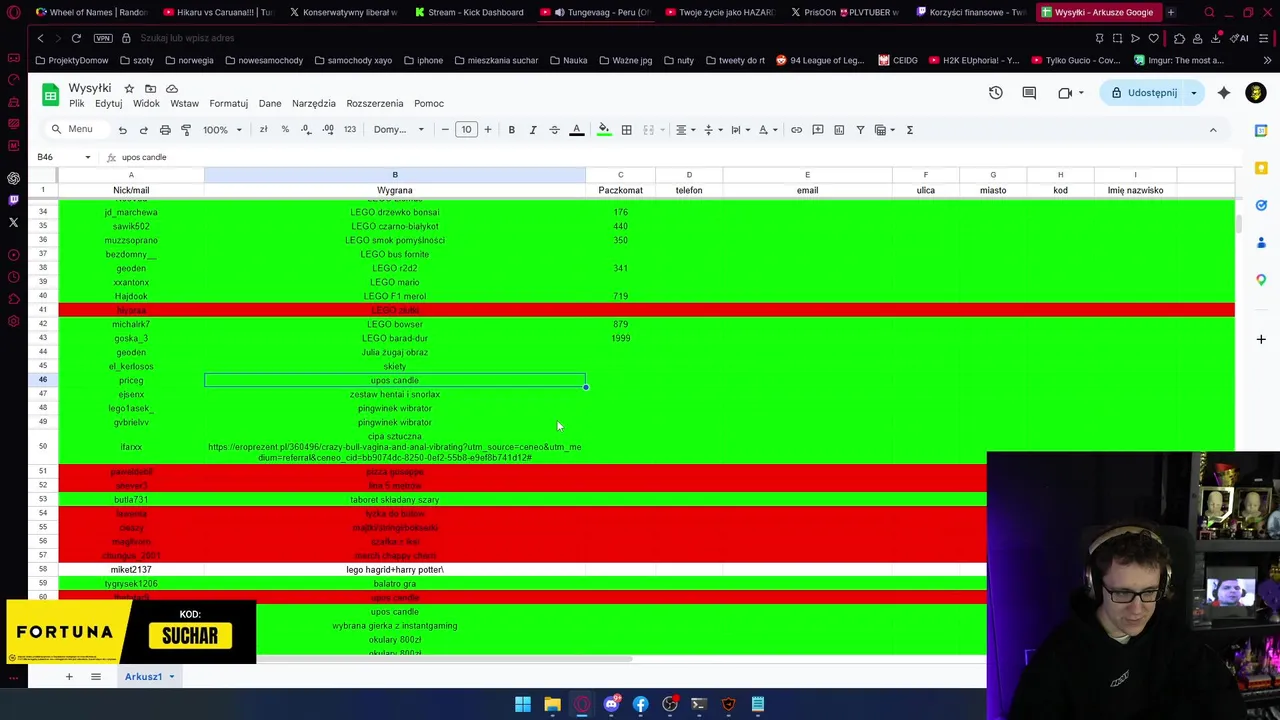Open the fill color bucket picker
The width and height of the screenshot is (1280, 720).
tap(604, 130)
